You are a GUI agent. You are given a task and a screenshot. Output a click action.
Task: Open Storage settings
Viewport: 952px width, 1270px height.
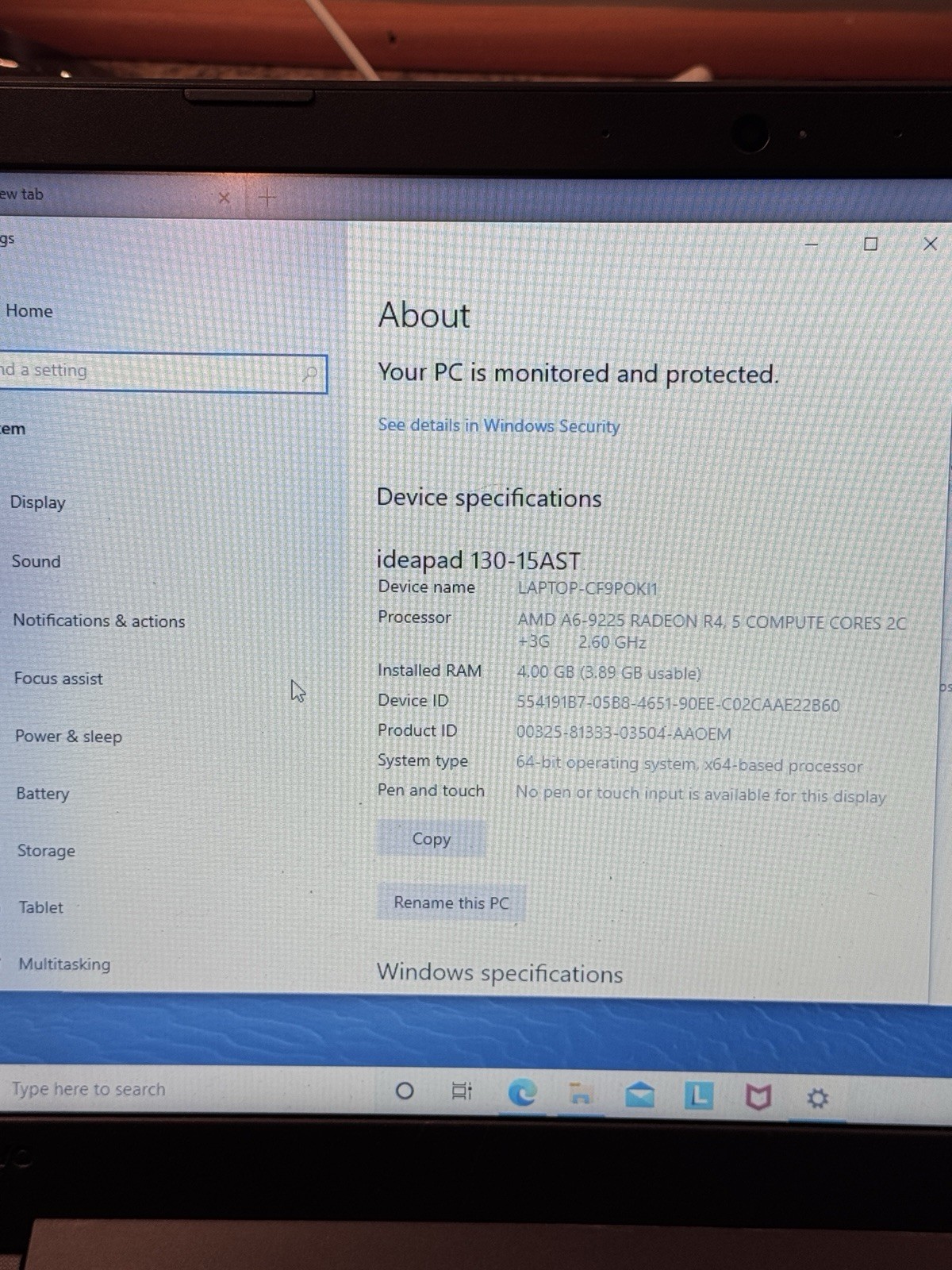46,851
